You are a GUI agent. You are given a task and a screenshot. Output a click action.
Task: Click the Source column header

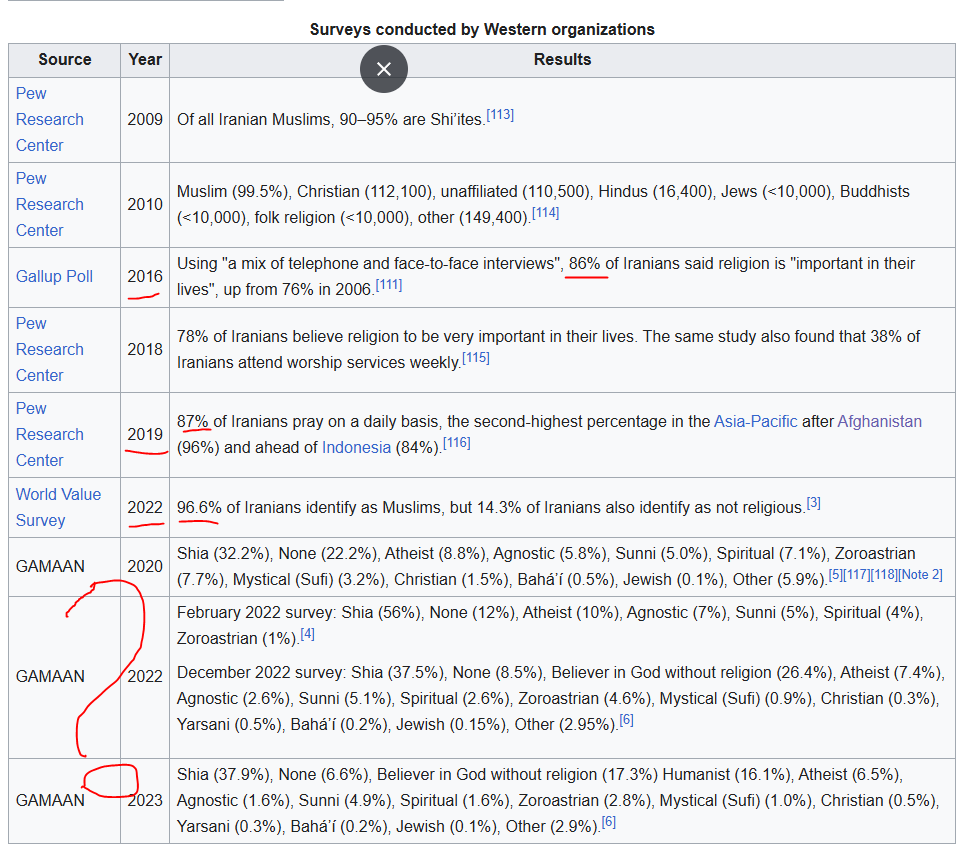[65, 60]
